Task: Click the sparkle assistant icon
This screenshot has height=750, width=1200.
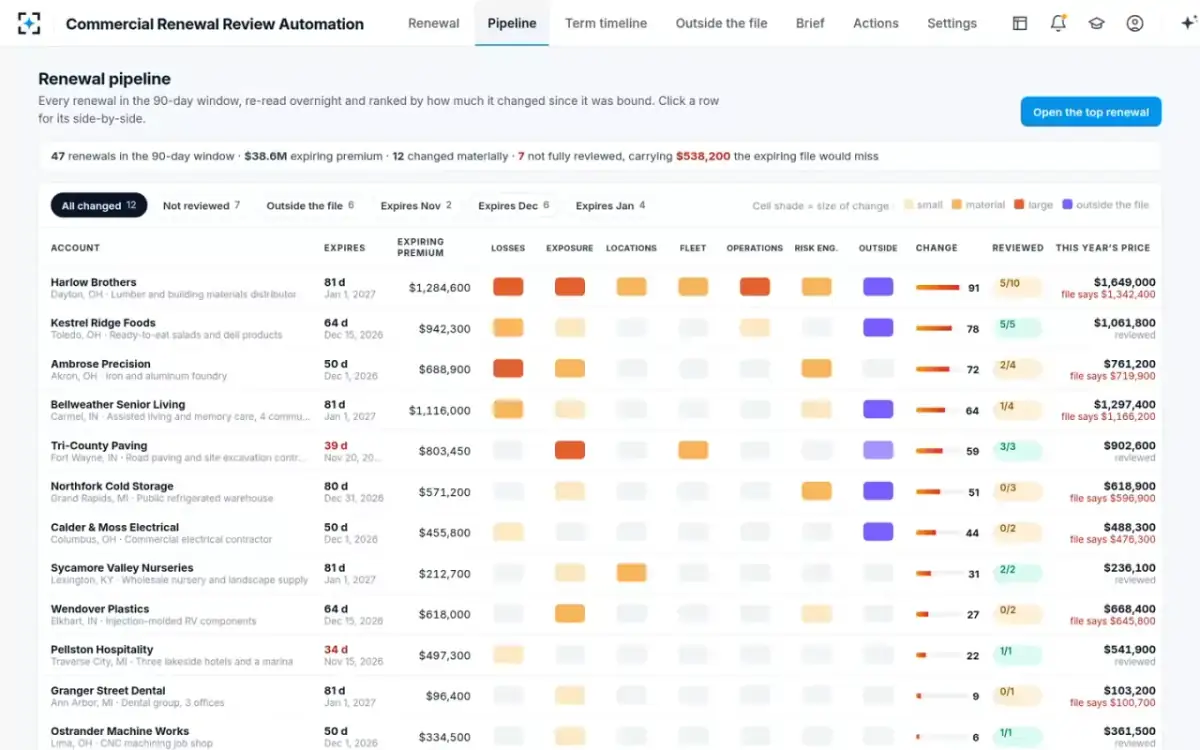Action: click(1187, 23)
